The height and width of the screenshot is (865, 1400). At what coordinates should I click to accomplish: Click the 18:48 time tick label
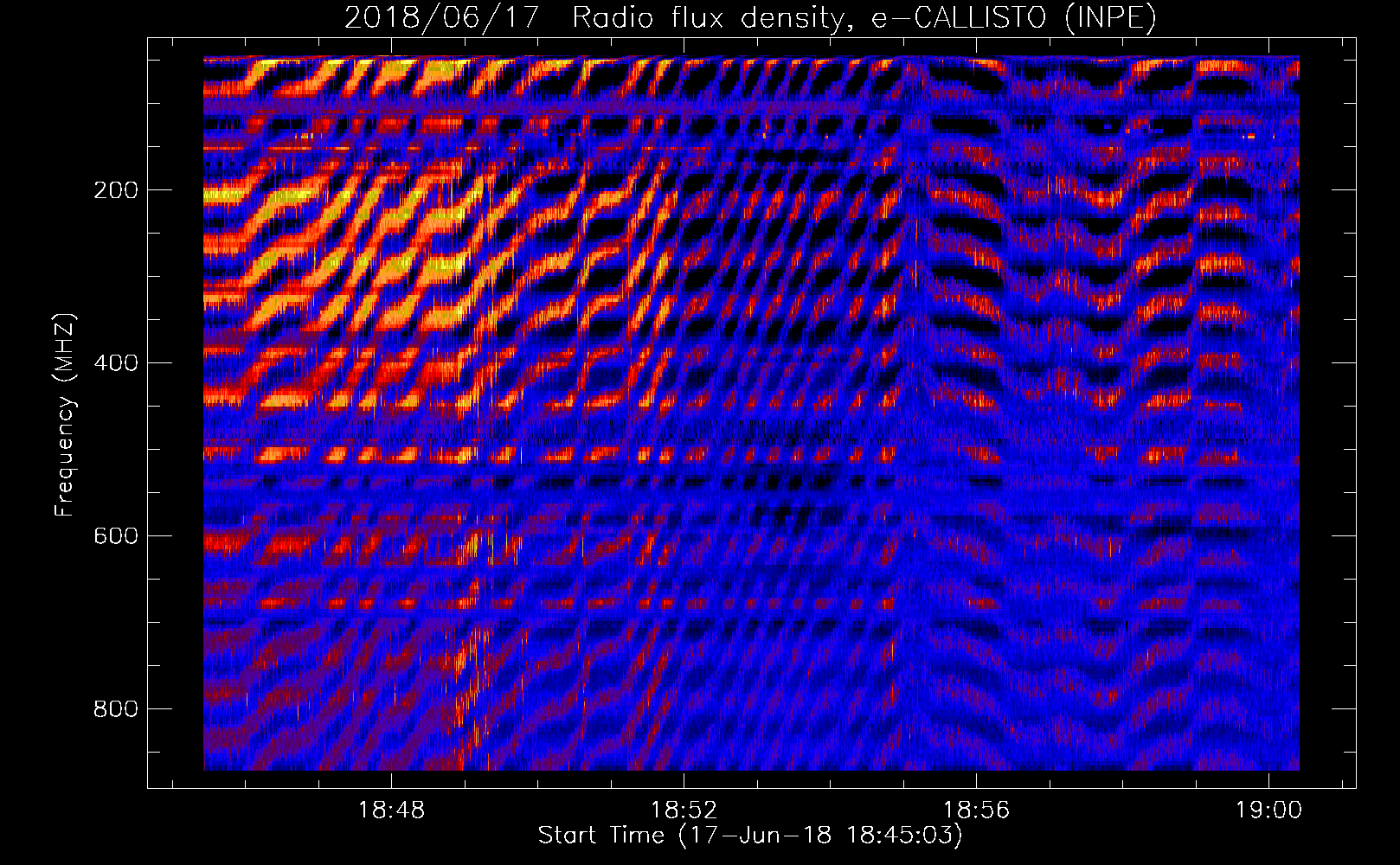pos(392,811)
